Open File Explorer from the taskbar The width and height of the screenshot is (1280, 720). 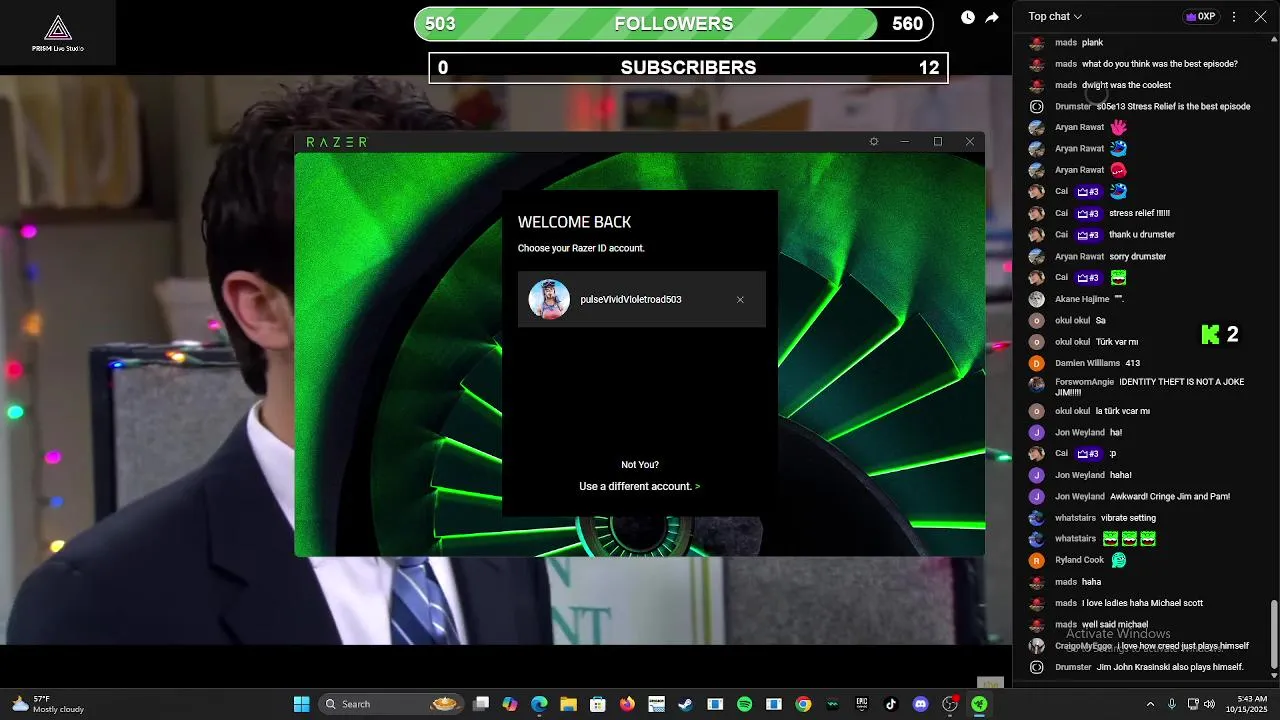pyautogui.click(x=568, y=704)
